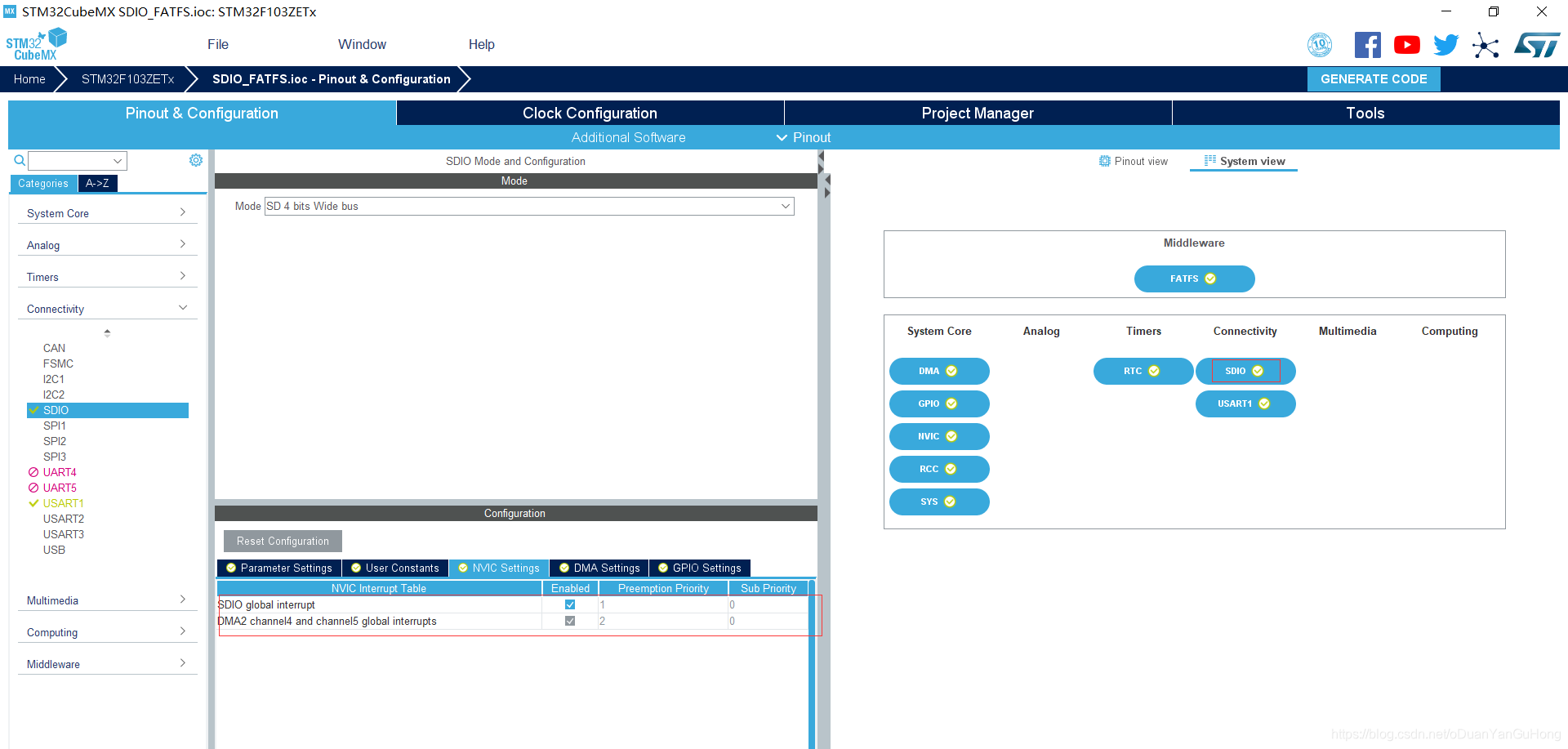Open the RCC system core button
1568x749 pixels.
click(939, 469)
